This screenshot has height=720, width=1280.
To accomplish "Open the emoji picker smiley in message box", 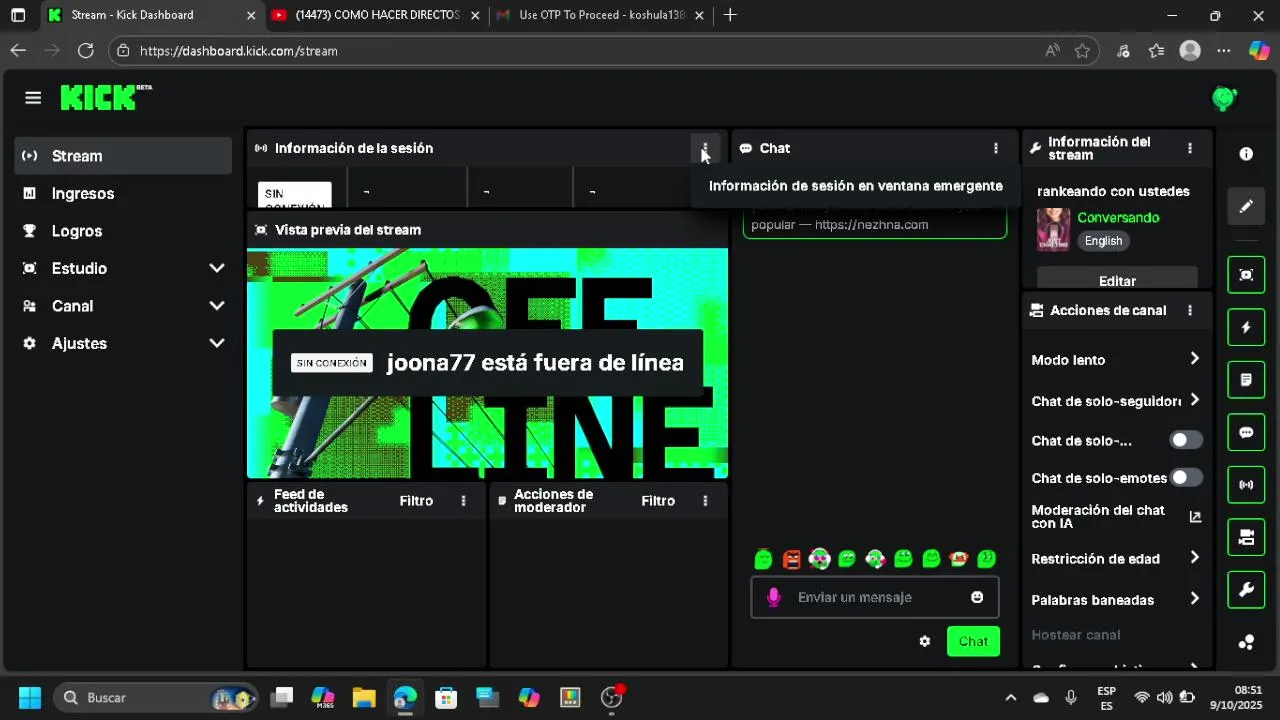I will coord(977,597).
